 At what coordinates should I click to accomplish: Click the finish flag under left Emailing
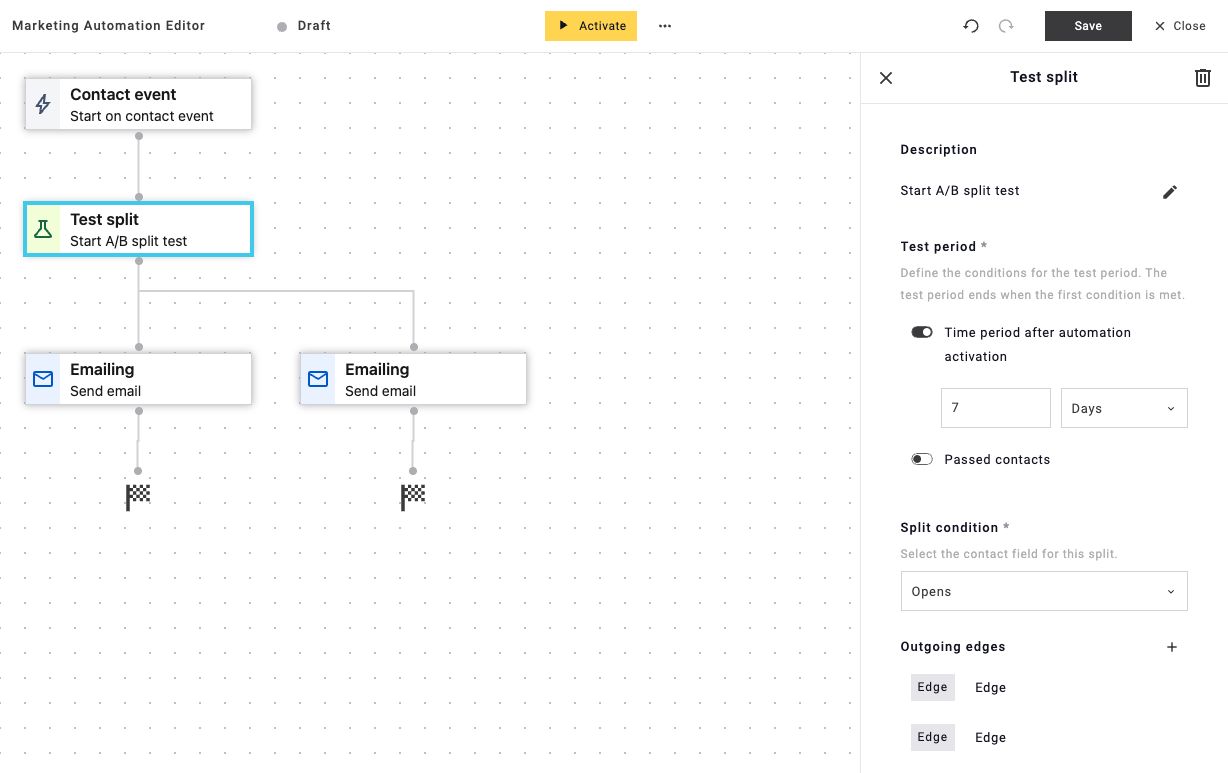138,496
